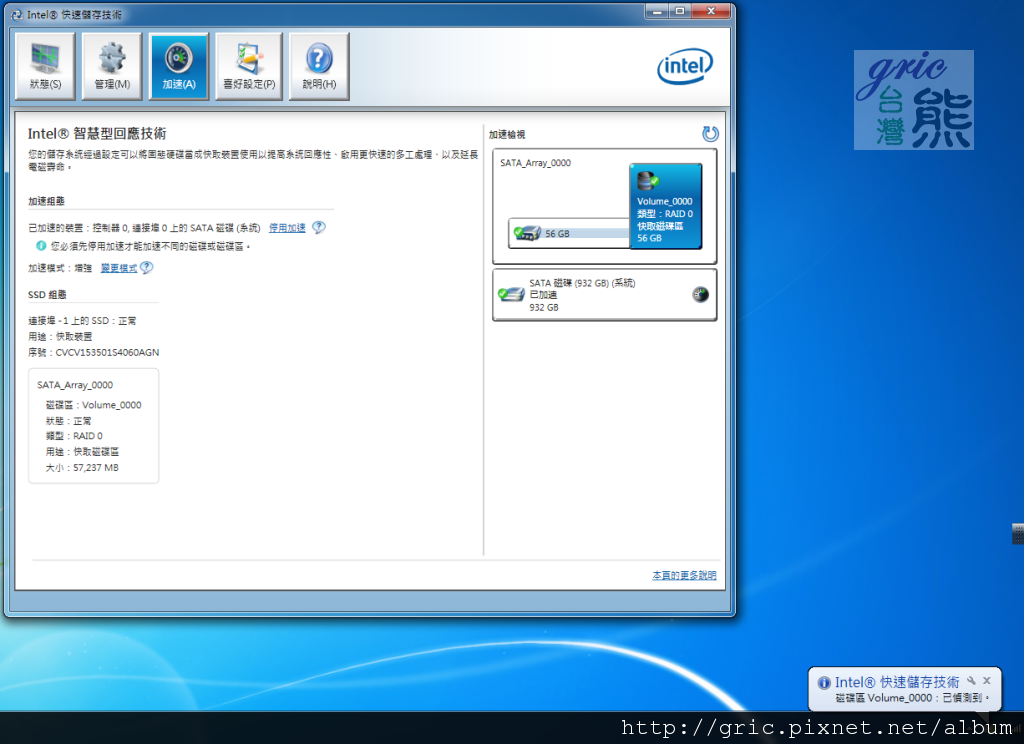Select the 加速(A) accelerate tab

click(179, 67)
